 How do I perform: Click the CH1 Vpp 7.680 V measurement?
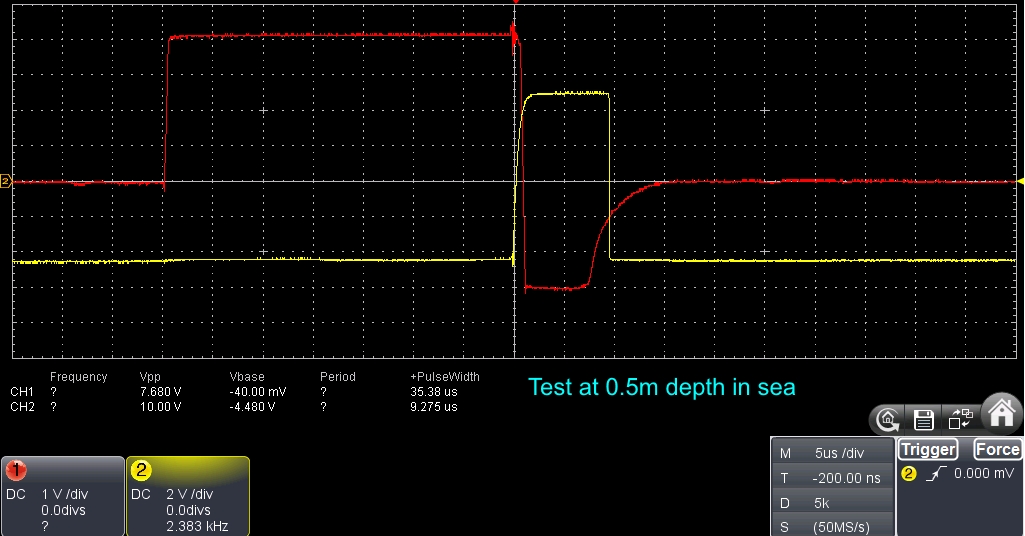point(160,392)
